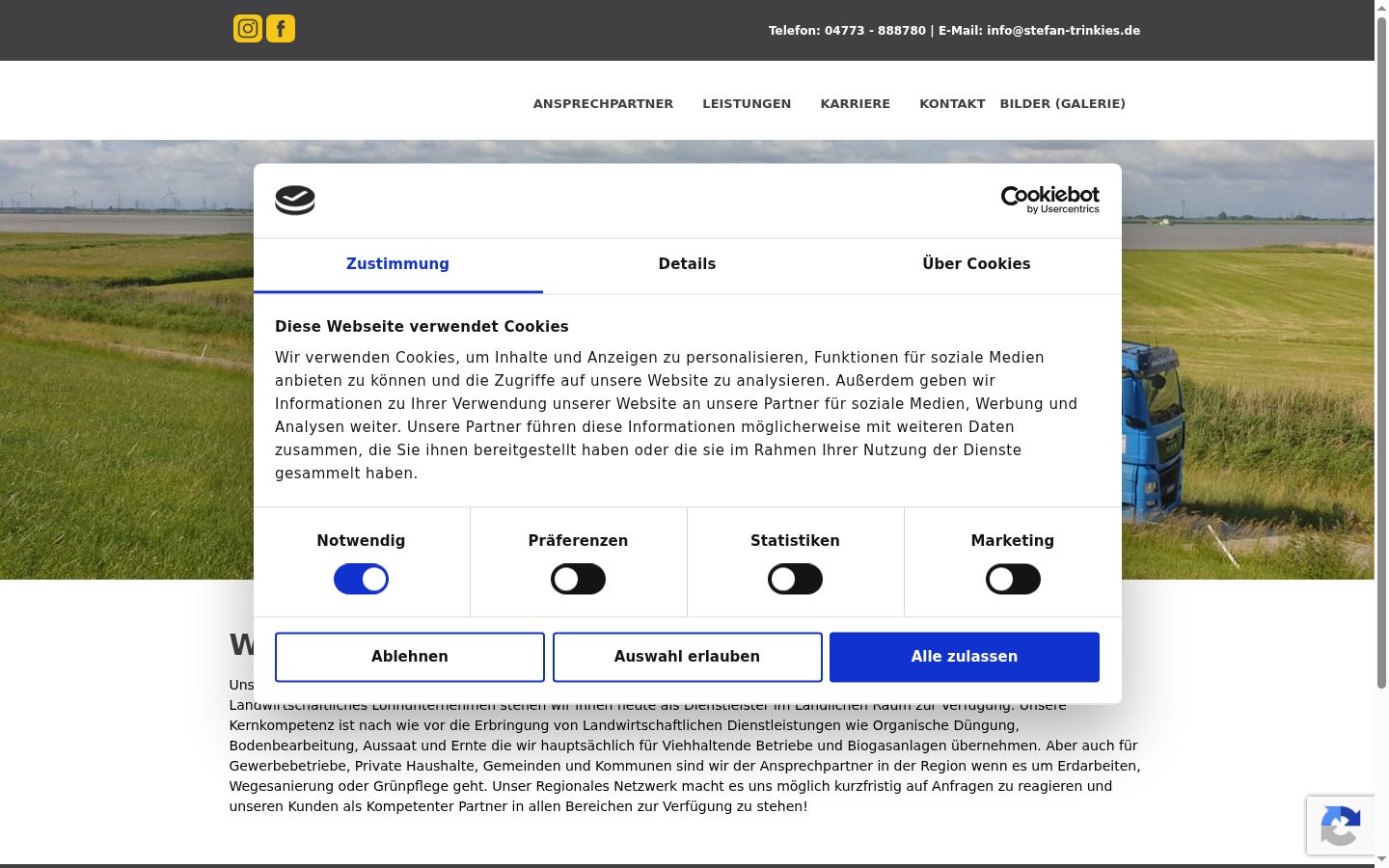This screenshot has height=868, width=1389.
Task: Click the scrollbar down arrow
Action: (1381, 859)
